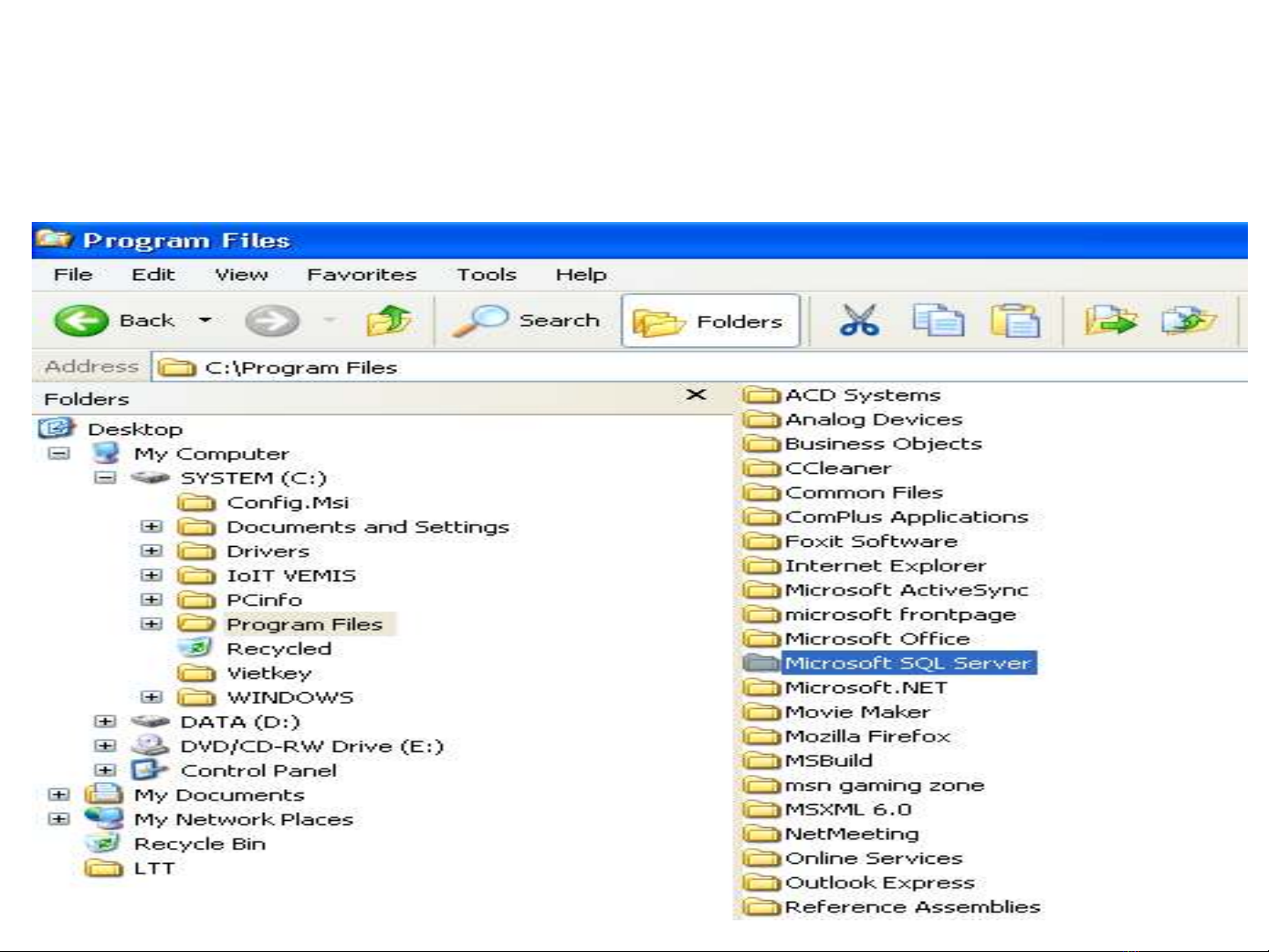Select the Reference Assemblies folder

pos(912,906)
